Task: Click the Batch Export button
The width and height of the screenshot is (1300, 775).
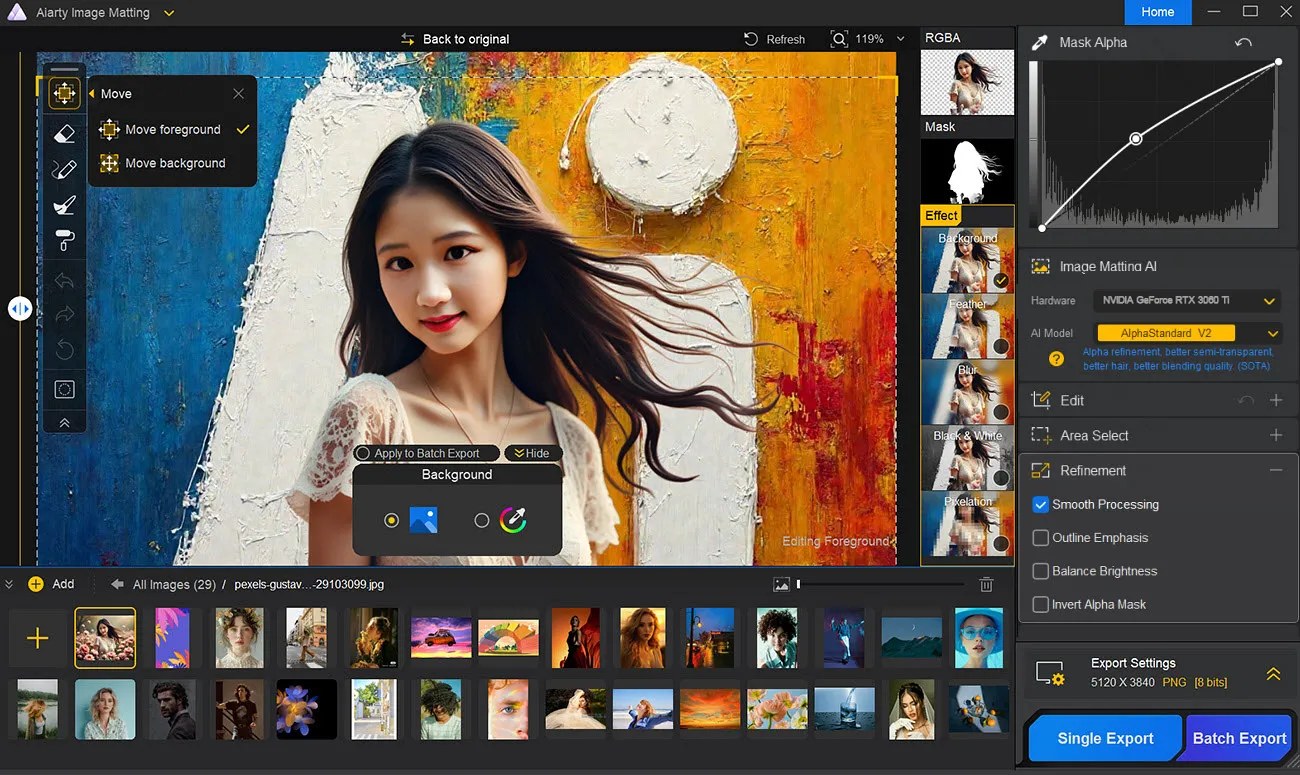Action: [x=1238, y=737]
